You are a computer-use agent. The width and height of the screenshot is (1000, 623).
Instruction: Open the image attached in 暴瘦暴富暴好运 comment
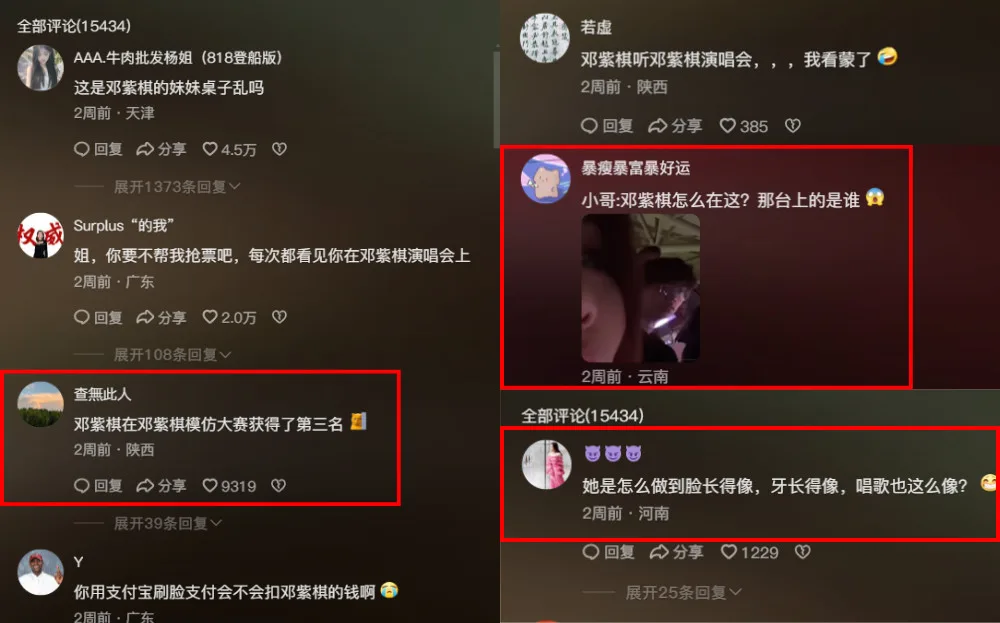(x=640, y=288)
